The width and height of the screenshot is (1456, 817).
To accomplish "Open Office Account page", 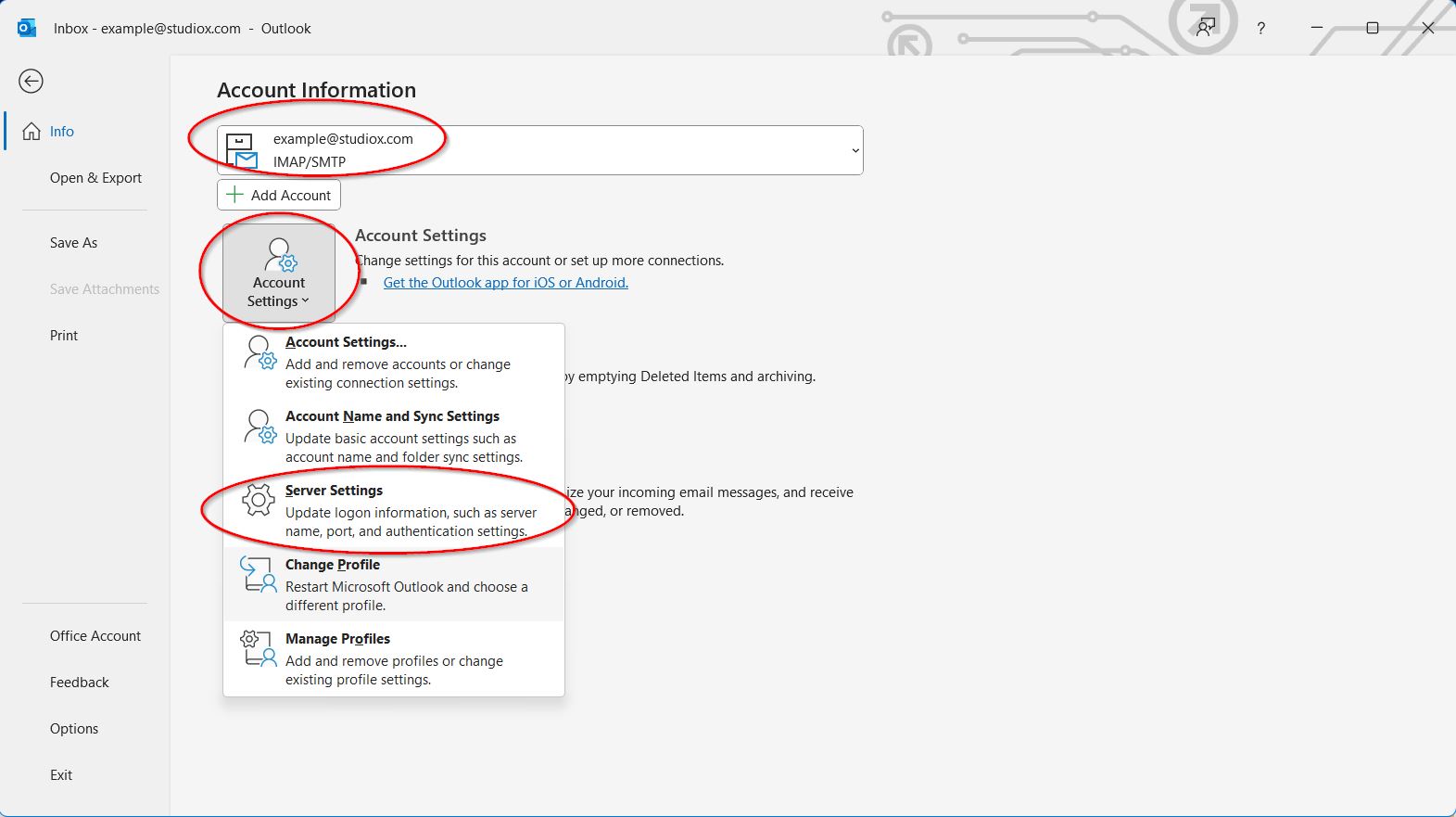I will click(95, 636).
